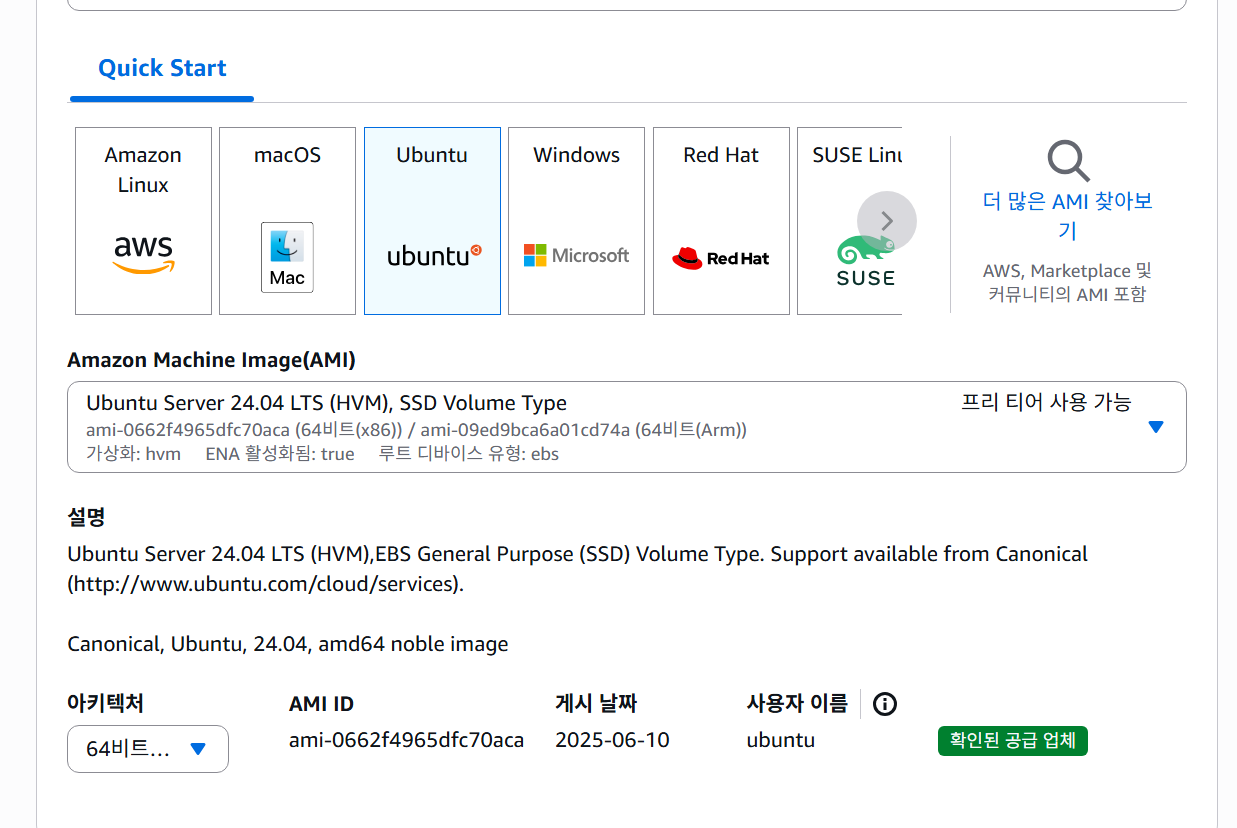Select the SUSE Linux AMI card

850,221
